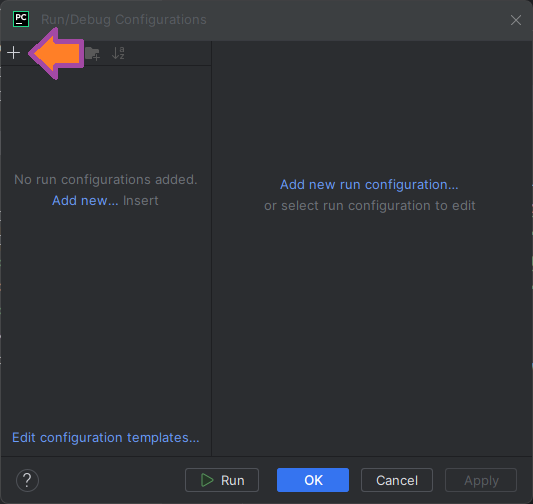Image resolution: width=533 pixels, height=504 pixels.
Task: Open Edit configuration templates...
Action: point(106,437)
